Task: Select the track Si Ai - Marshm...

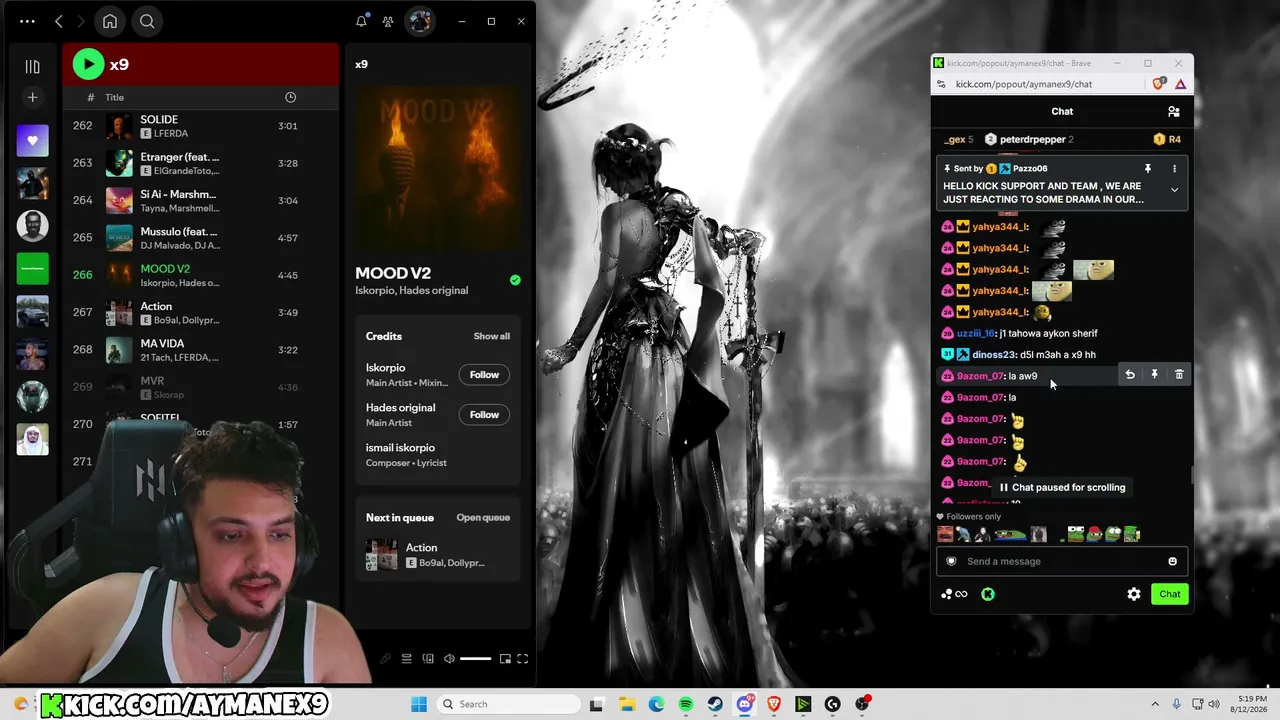Action: click(202, 200)
